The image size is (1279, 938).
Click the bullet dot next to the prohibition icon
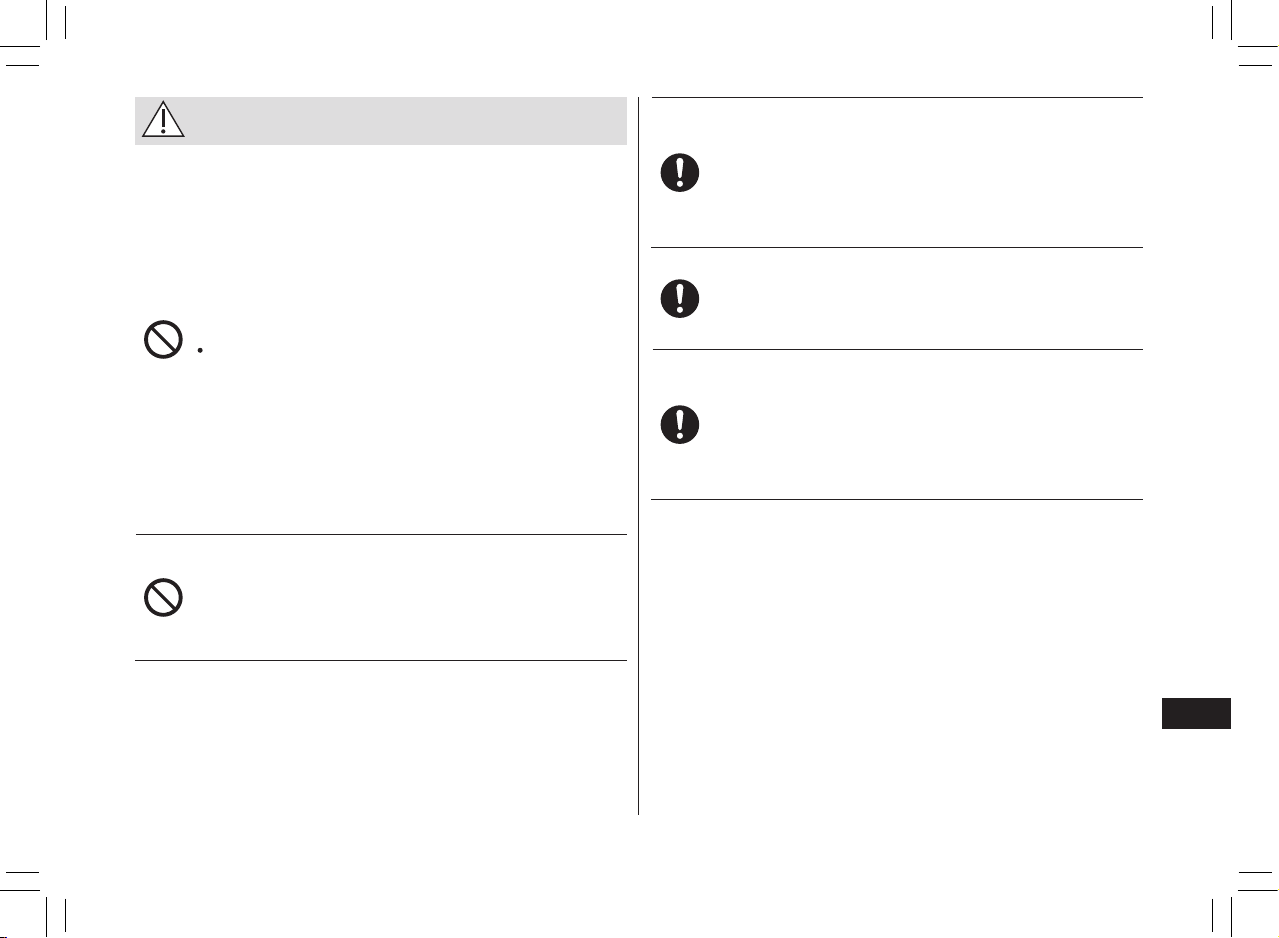pos(201,351)
